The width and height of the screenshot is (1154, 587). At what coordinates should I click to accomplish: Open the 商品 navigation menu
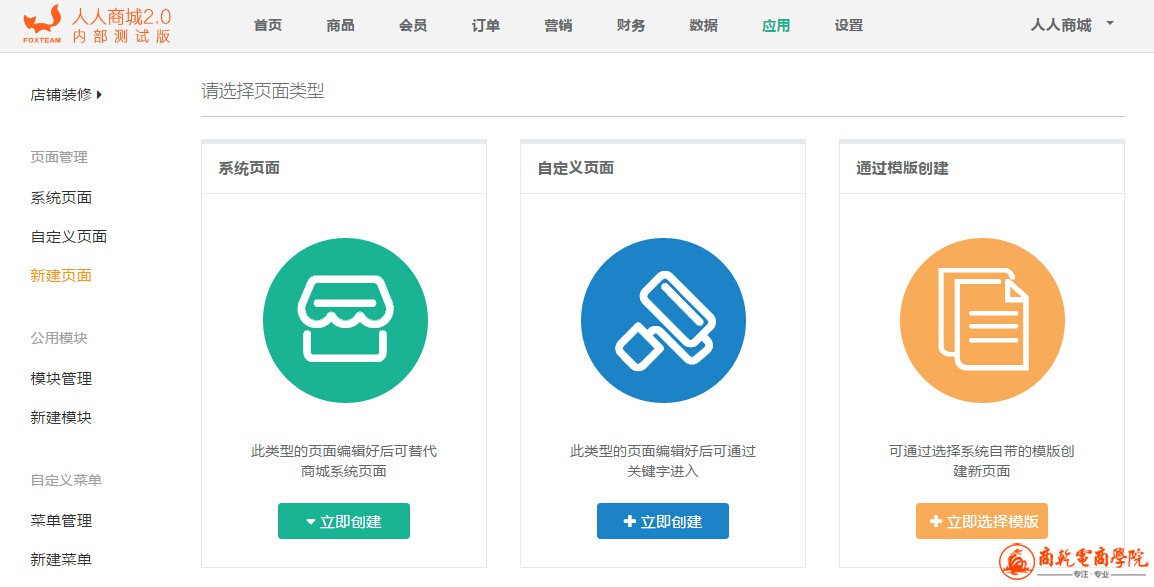coord(341,25)
